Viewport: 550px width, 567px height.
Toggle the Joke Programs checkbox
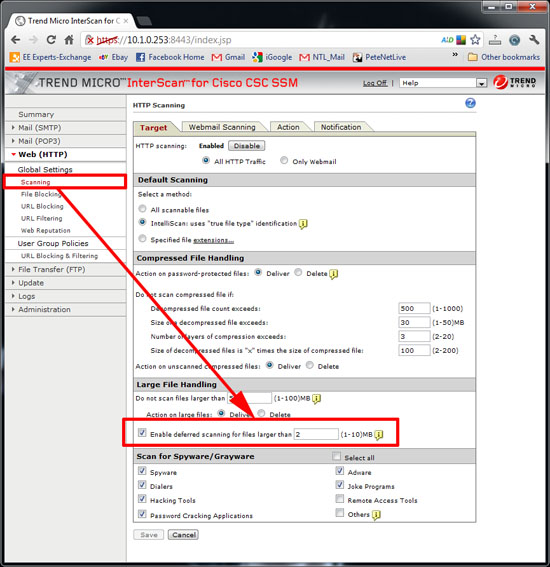(340, 485)
